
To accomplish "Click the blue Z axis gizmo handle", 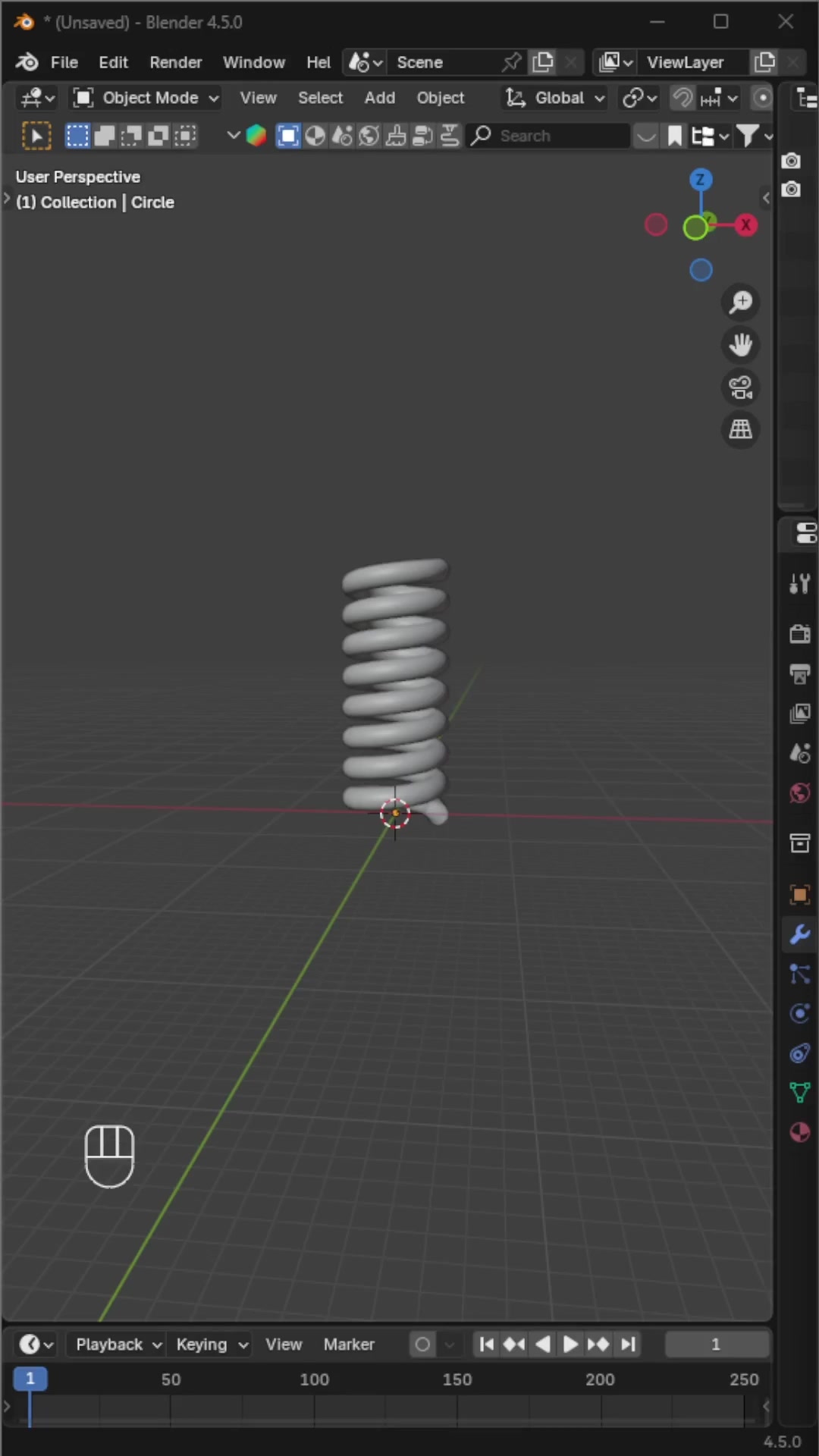I will 701,180.
